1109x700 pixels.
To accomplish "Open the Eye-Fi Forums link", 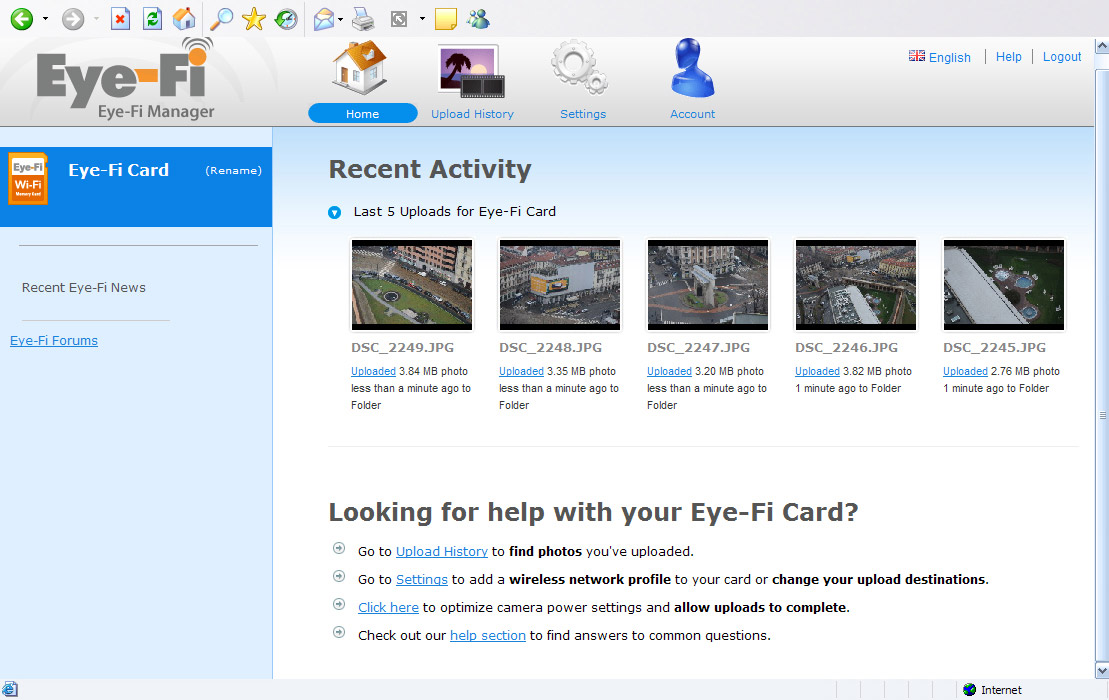I will coord(54,341).
